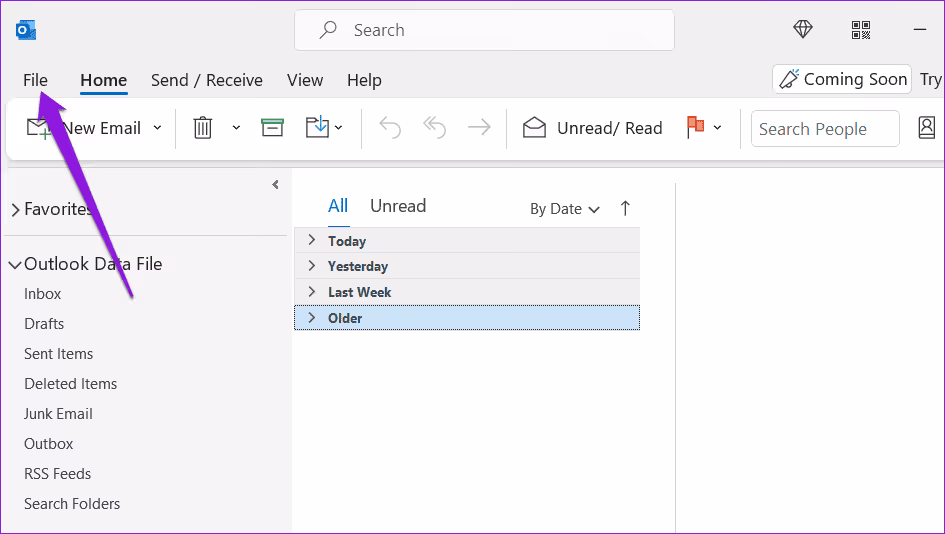Click the Coming Soon button
The image size is (945, 534).
click(842, 79)
